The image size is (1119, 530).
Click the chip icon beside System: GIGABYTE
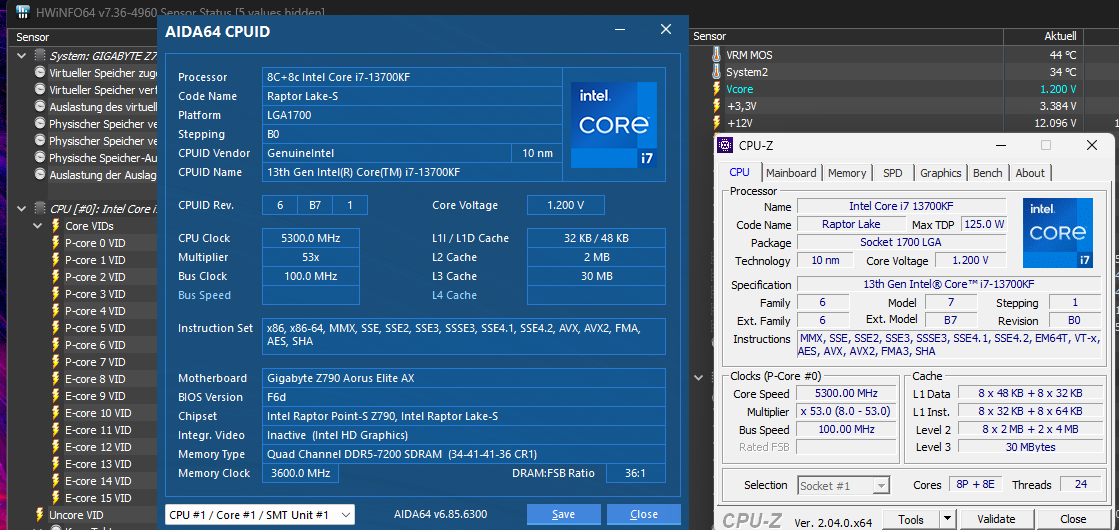[40, 55]
